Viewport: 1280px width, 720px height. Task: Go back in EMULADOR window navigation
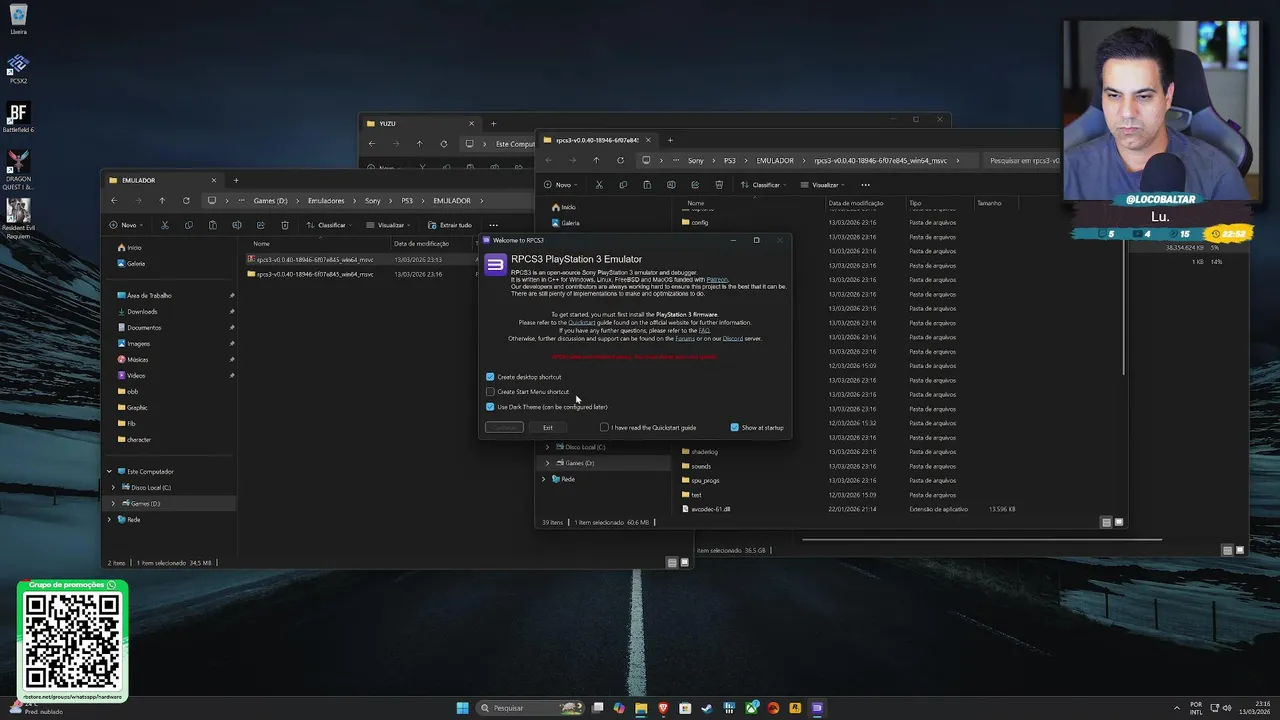click(x=114, y=201)
